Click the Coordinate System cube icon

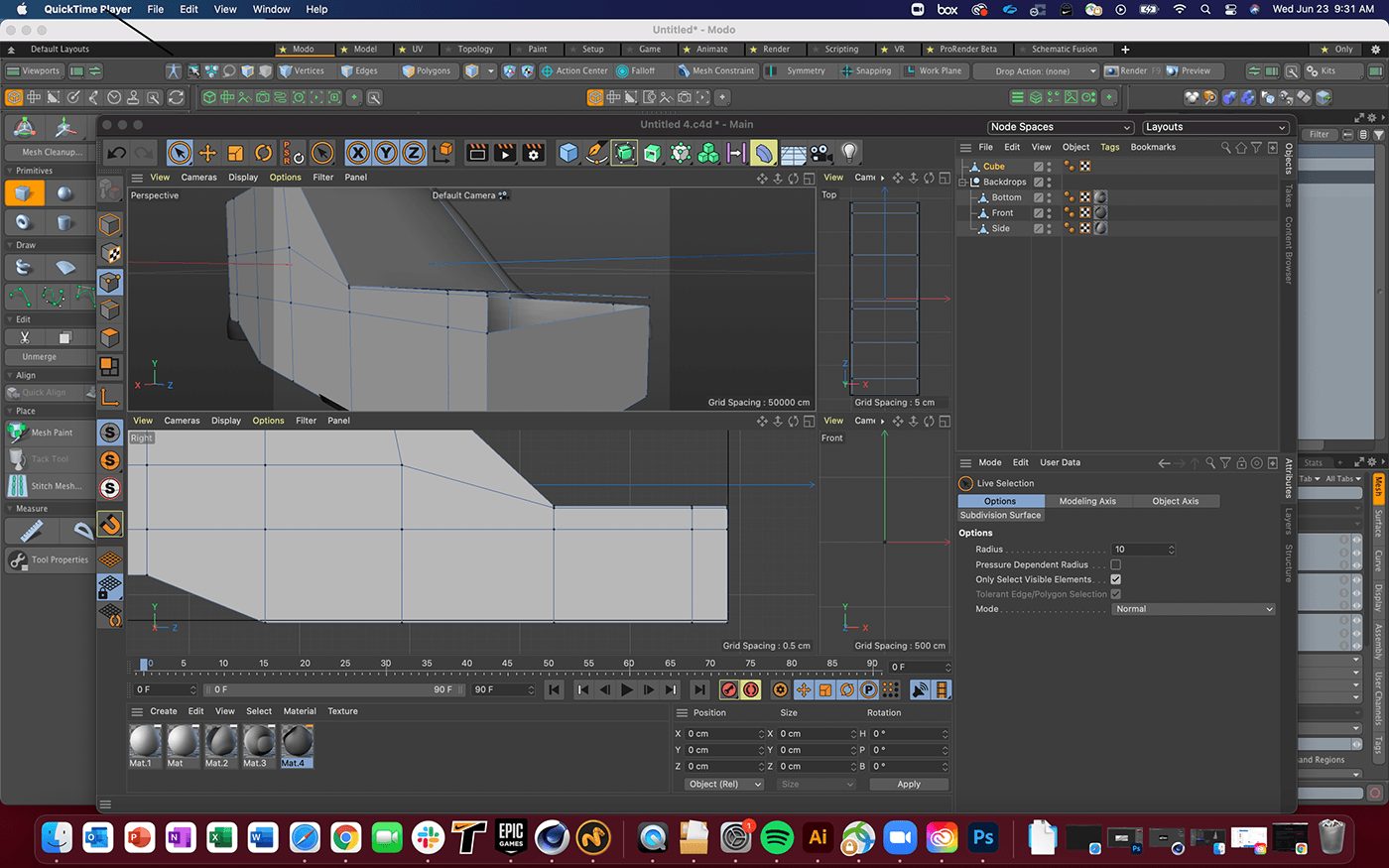point(442,153)
